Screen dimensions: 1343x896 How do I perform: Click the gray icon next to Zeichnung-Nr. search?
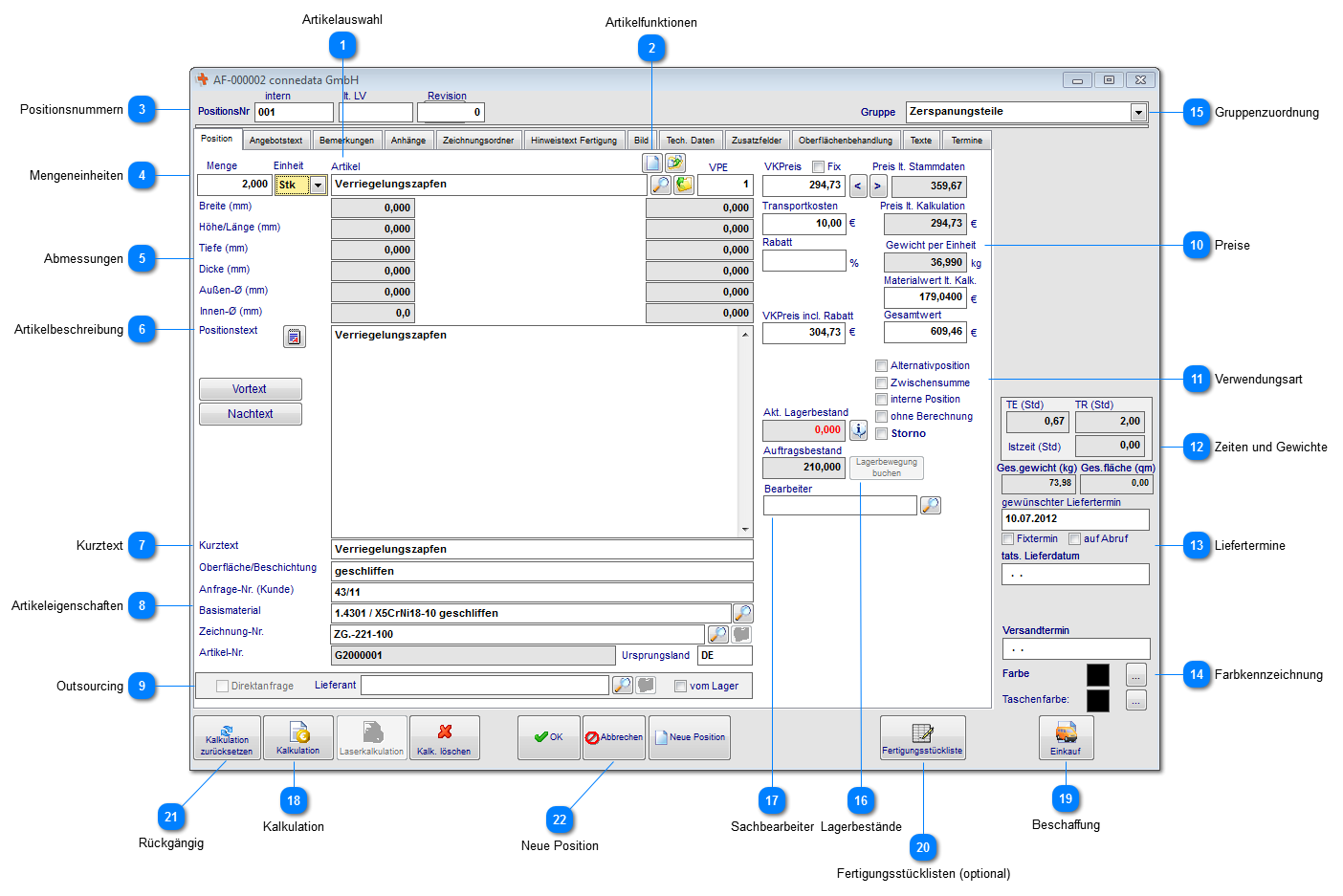(741, 634)
